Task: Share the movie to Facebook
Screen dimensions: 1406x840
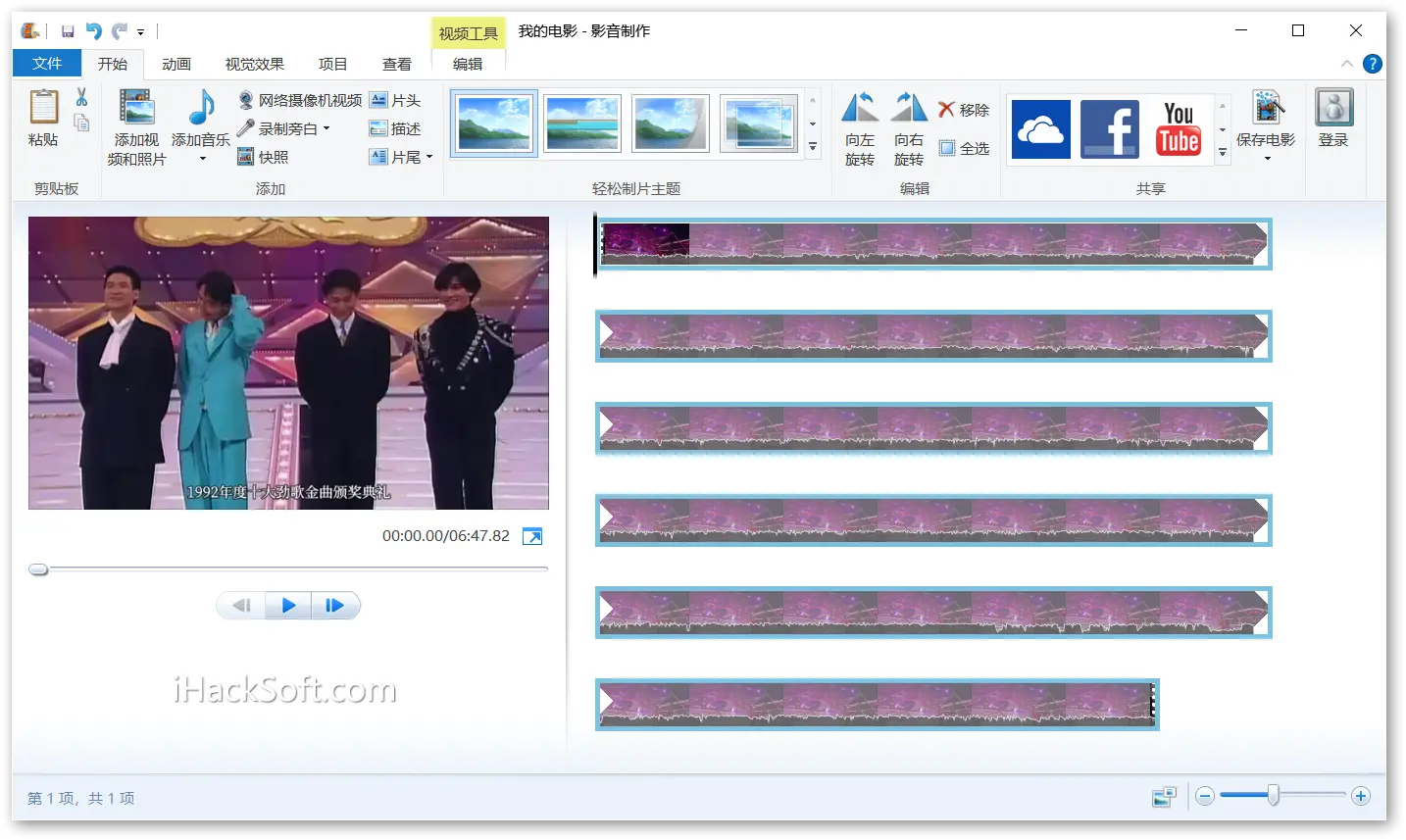Action: coord(1110,129)
